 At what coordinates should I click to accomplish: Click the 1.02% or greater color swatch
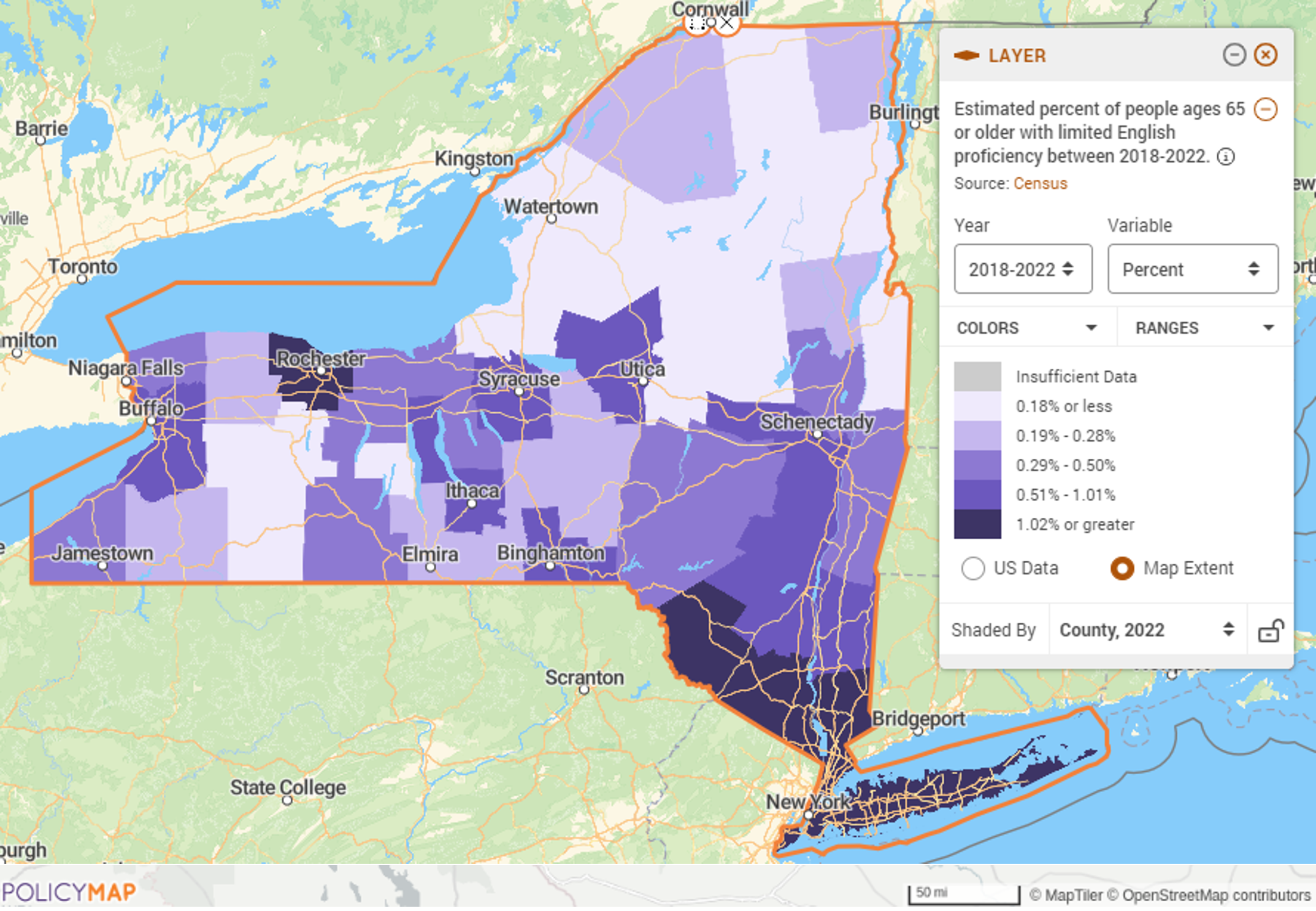click(x=977, y=525)
